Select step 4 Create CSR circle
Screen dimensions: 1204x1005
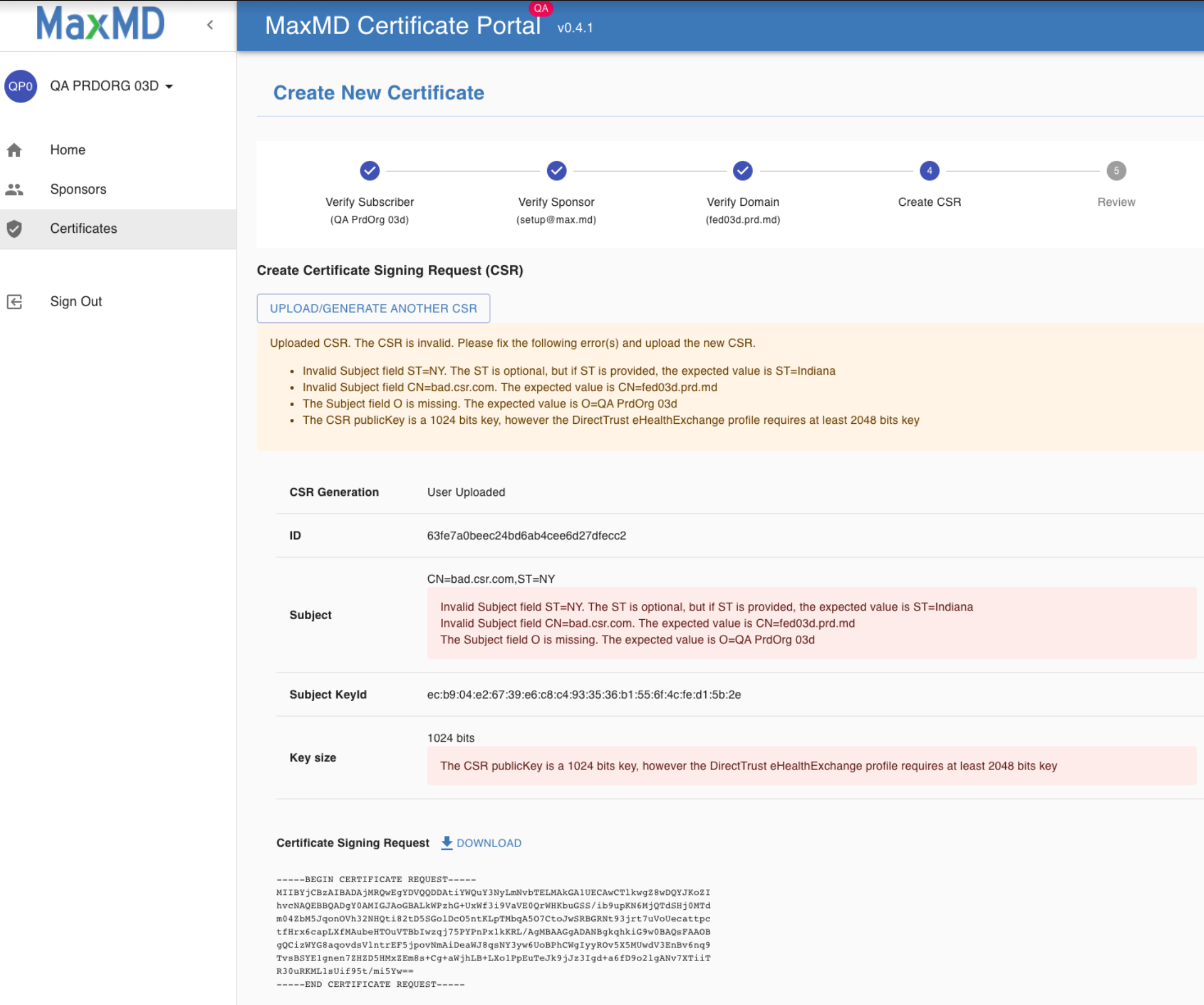coord(929,171)
